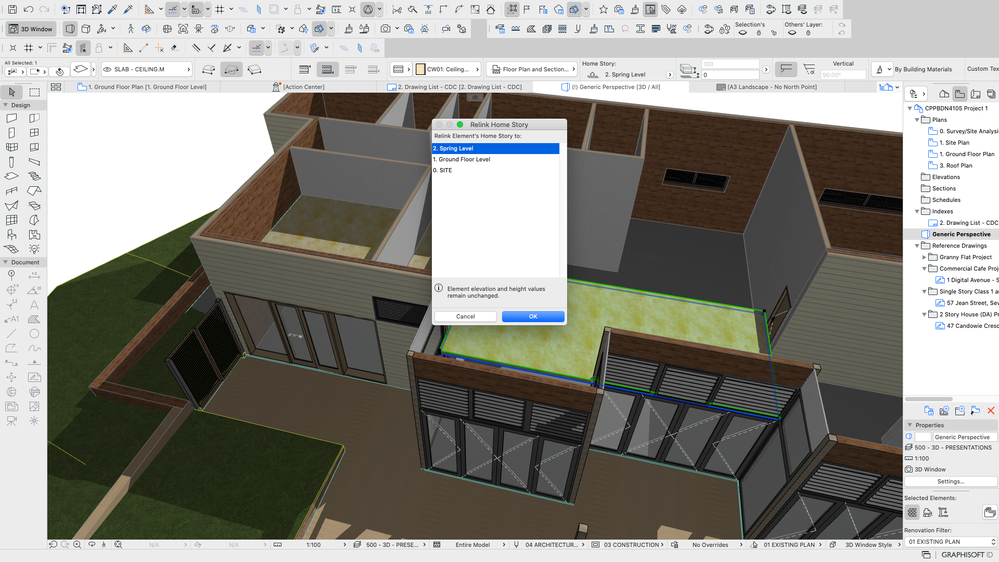Image resolution: width=999 pixels, height=562 pixels.
Task: Click the eyedropper pick up parameters icon
Action: [112, 10]
